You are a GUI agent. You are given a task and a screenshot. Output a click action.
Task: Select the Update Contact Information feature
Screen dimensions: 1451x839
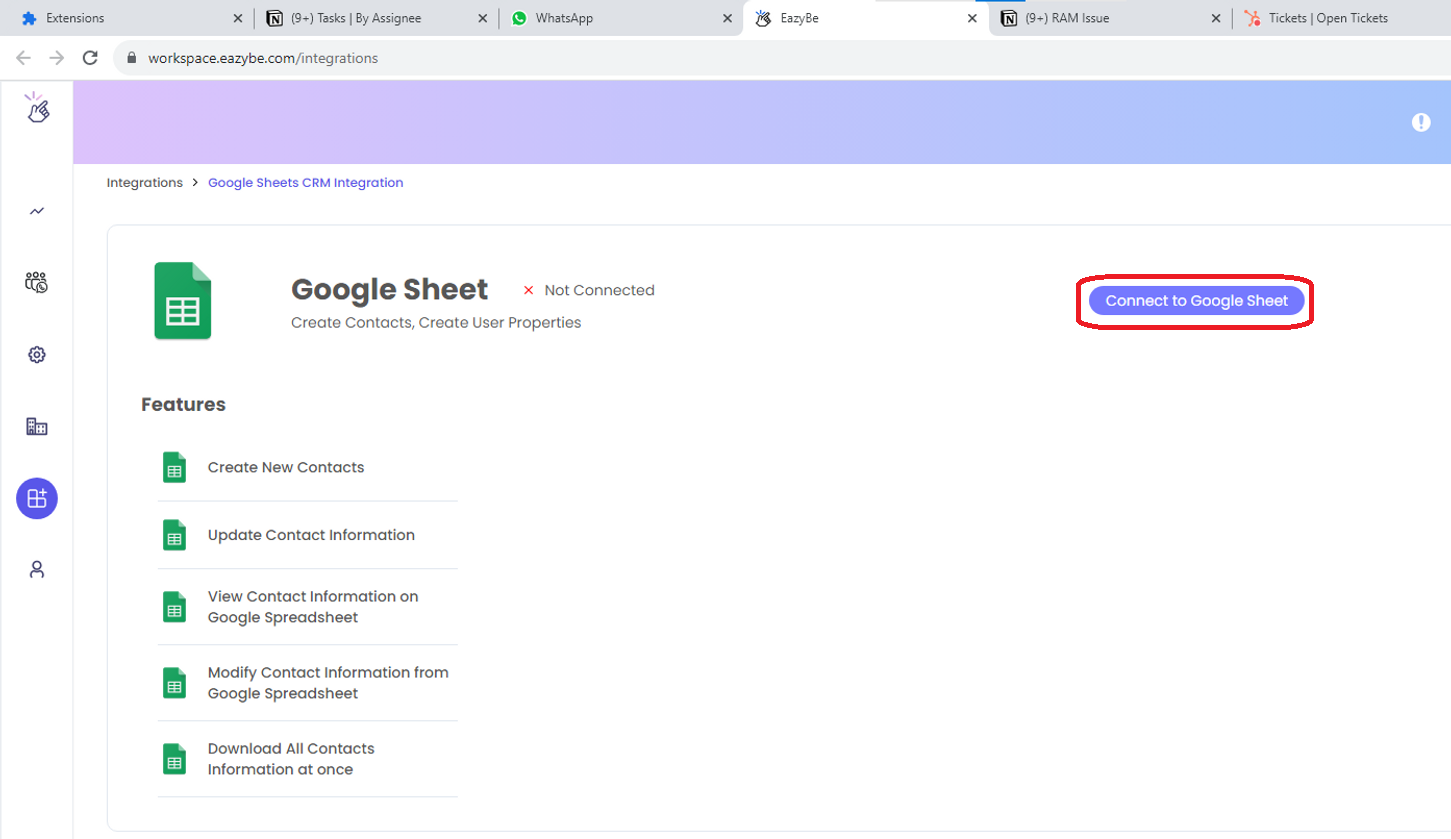311,535
